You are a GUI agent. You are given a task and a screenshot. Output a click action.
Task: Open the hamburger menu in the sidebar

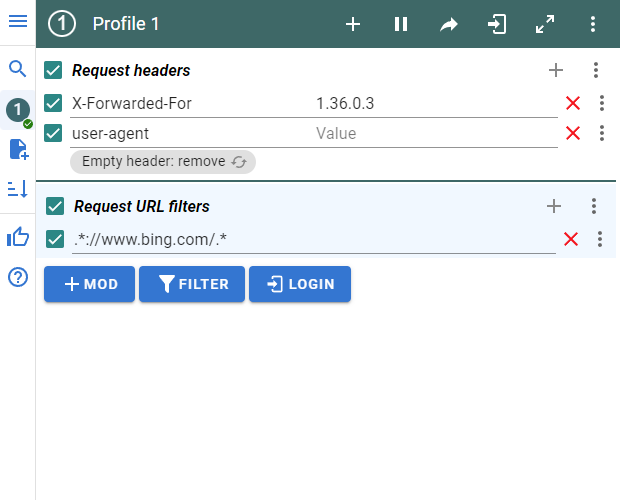tap(17, 21)
